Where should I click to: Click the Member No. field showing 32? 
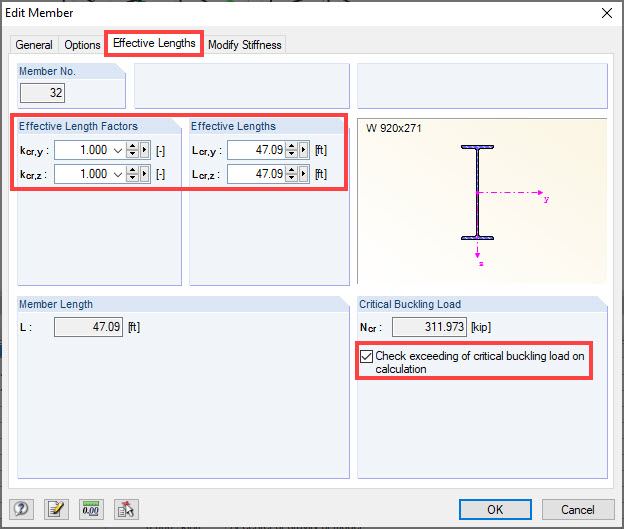[x=42, y=93]
